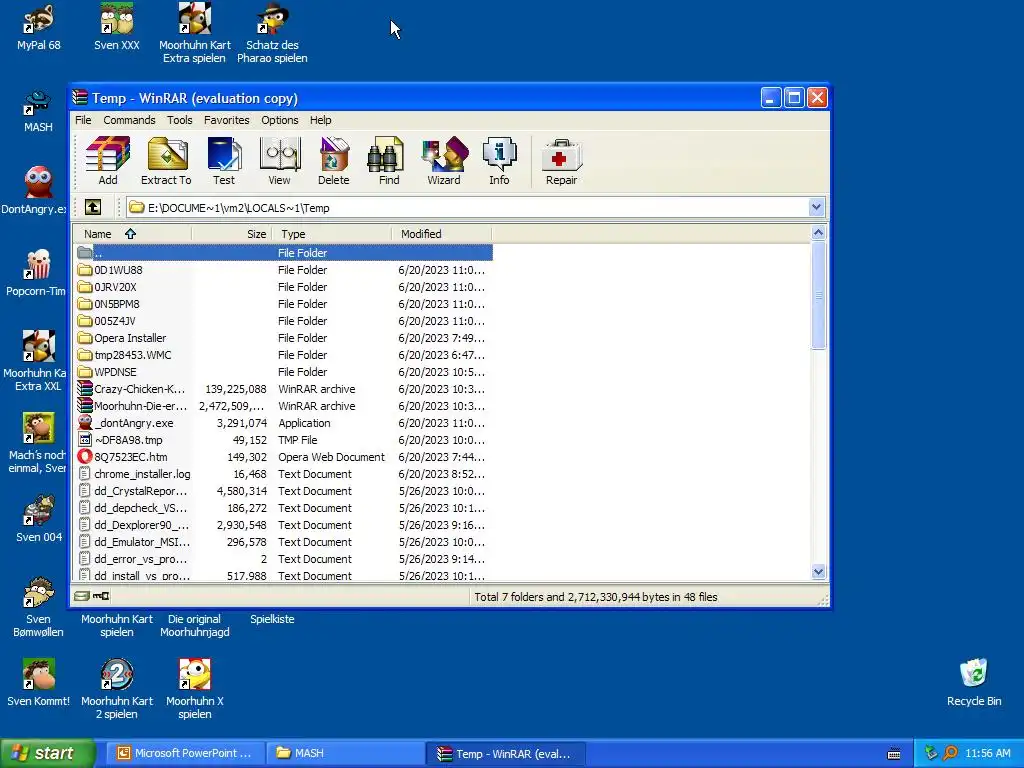Click scrollbar up arrow in file list
The image size is (1024, 768).
(x=818, y=232)
